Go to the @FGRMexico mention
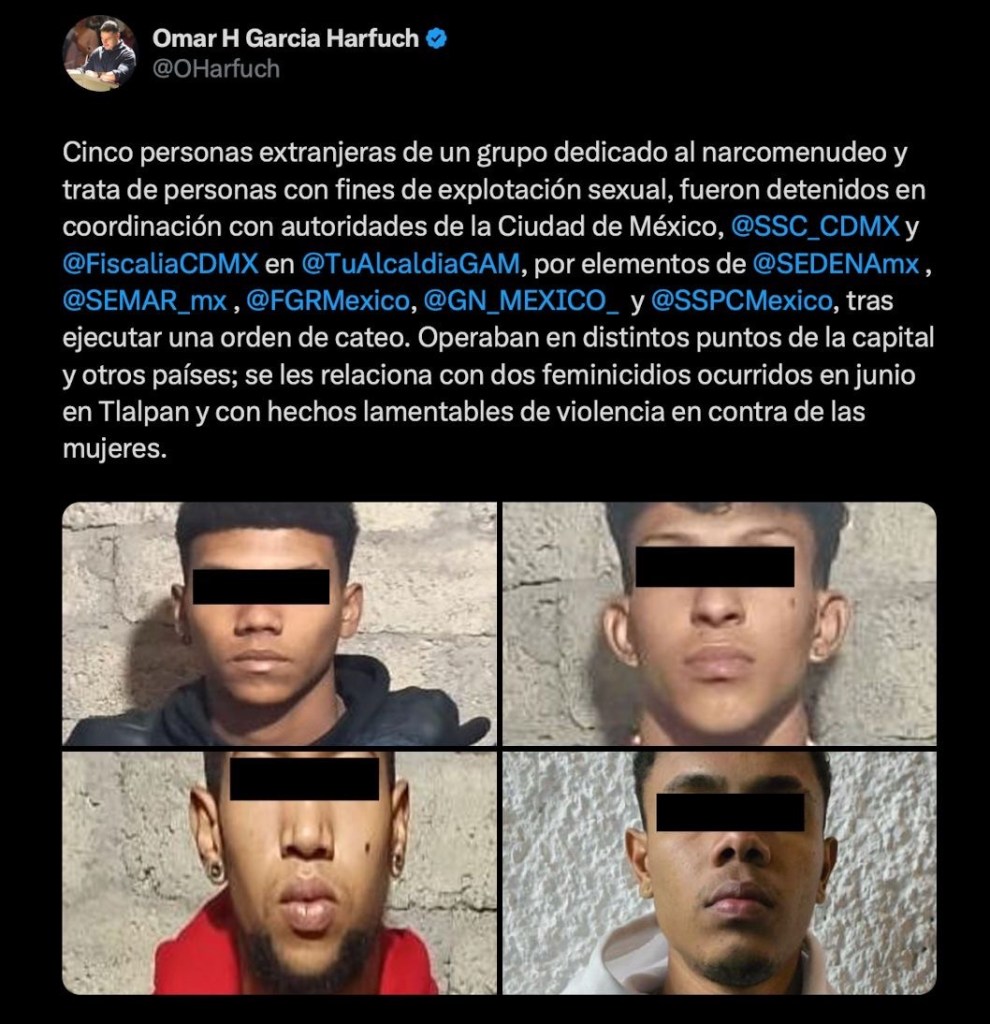This screenshot has width=990, height=1024. (328, 300)
